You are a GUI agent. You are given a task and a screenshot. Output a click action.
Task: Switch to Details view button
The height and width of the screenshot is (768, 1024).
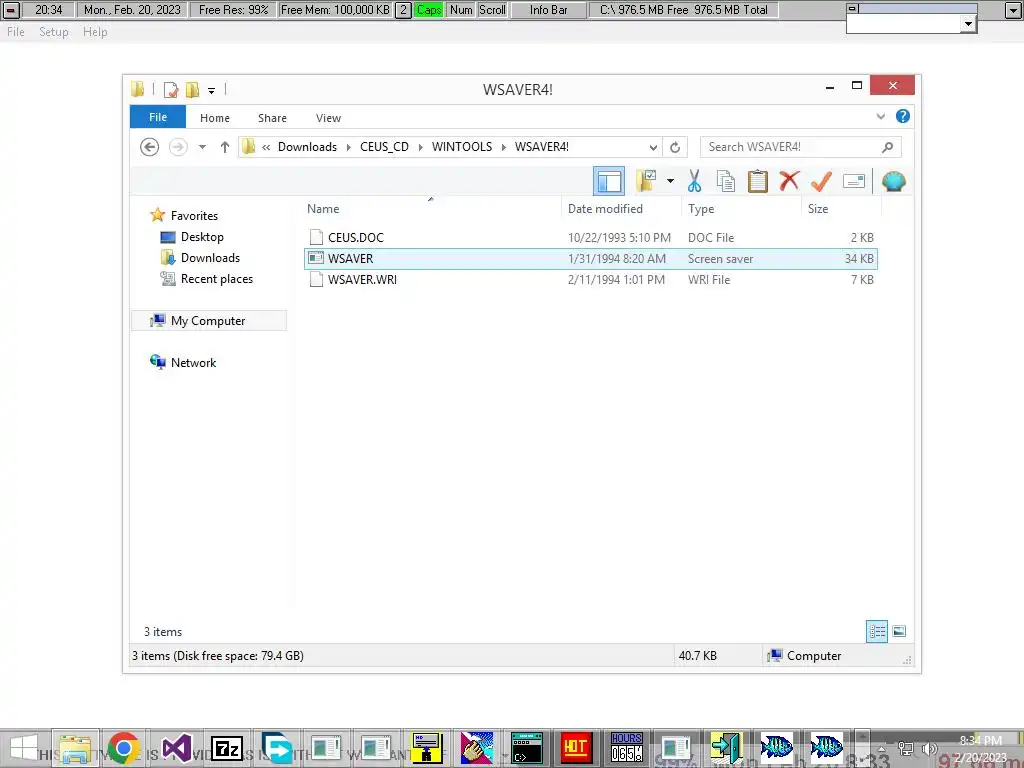coord(877,631)
